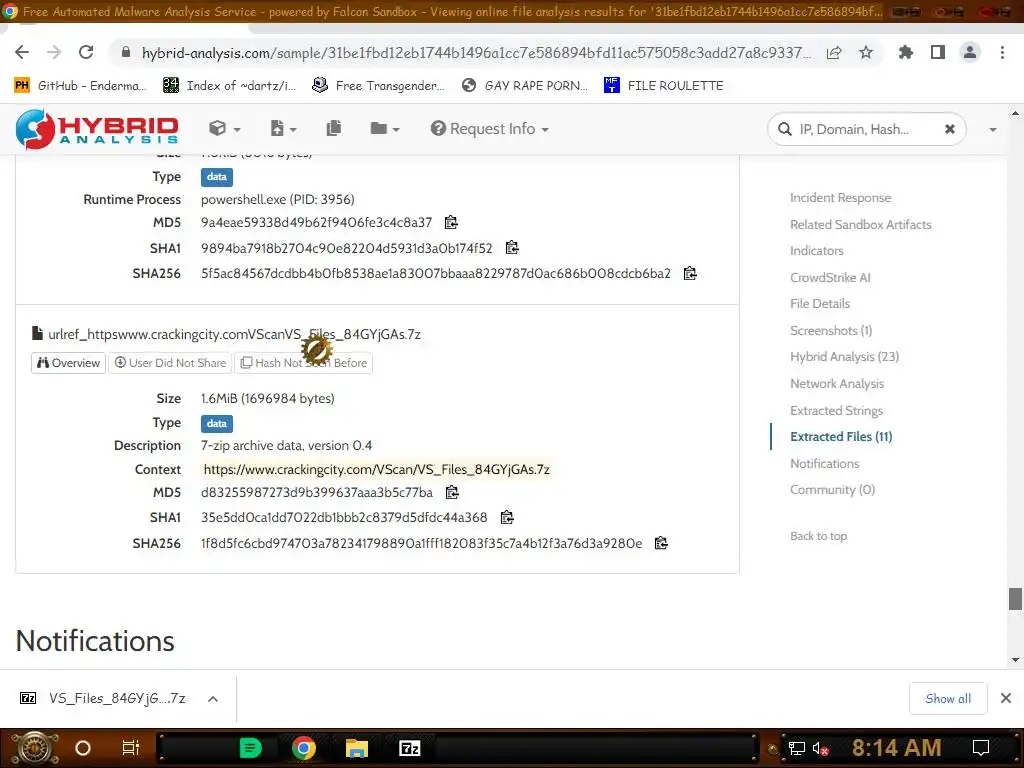This screenshot has height=768, width=1024.
Task: Jump to CrowdStrike AI section
Action: coord(829,278)
